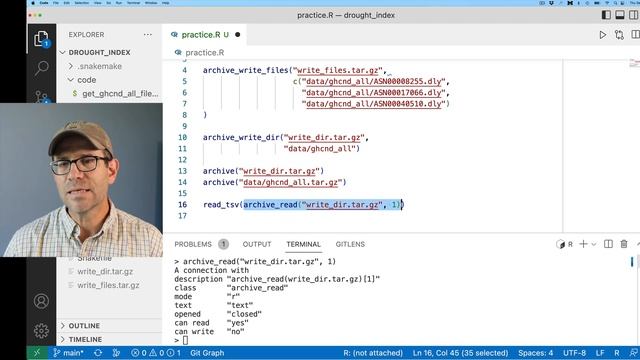This screenshot has height=360, width=640.
Task: Toggle bottom panel layout icon
Action: click(x=620, y=15)
